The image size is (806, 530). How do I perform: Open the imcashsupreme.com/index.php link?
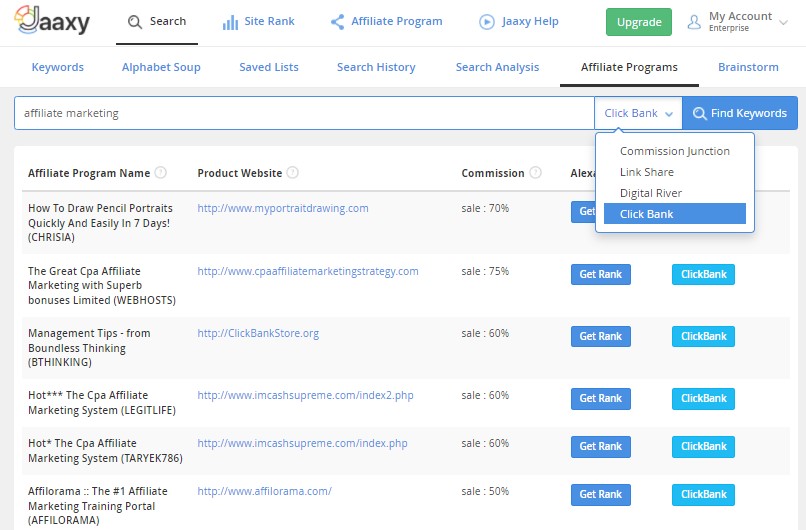point(302,443)
